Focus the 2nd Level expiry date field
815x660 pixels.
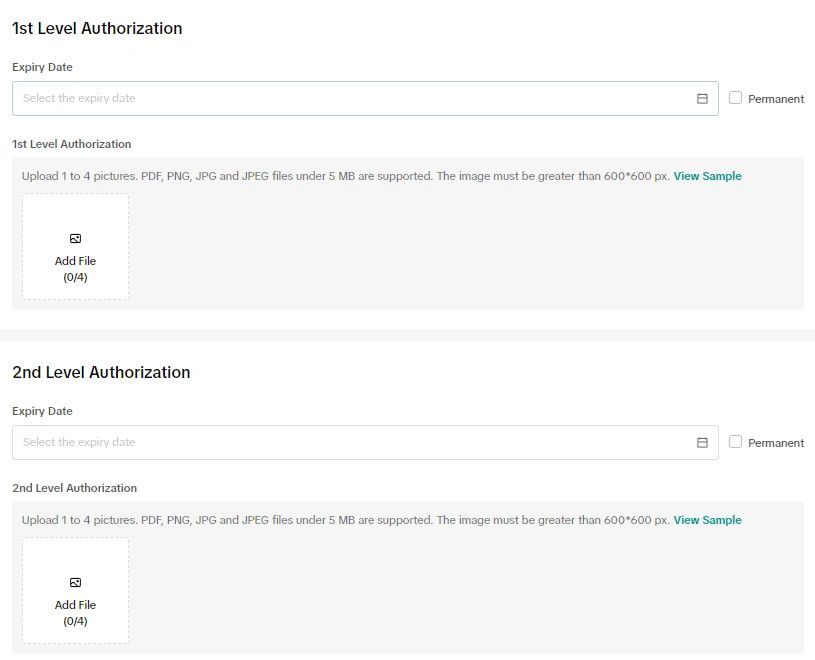click(x=350, y=443)
